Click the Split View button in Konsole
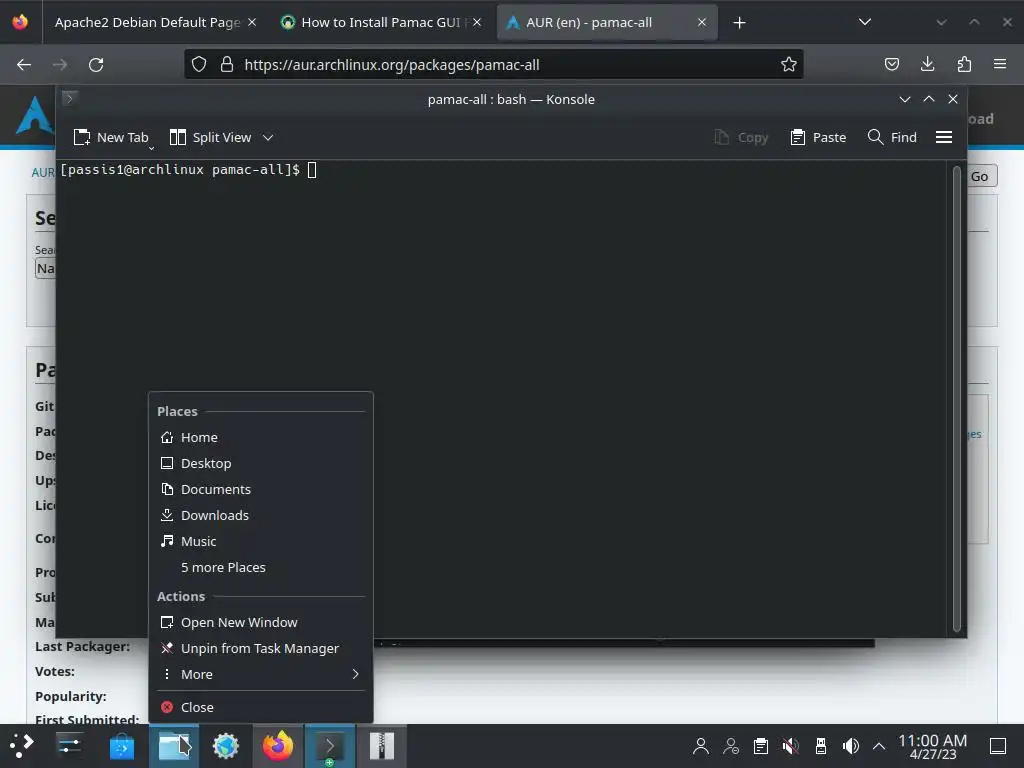The image size is (1024, 768). [x=210, y=137]
